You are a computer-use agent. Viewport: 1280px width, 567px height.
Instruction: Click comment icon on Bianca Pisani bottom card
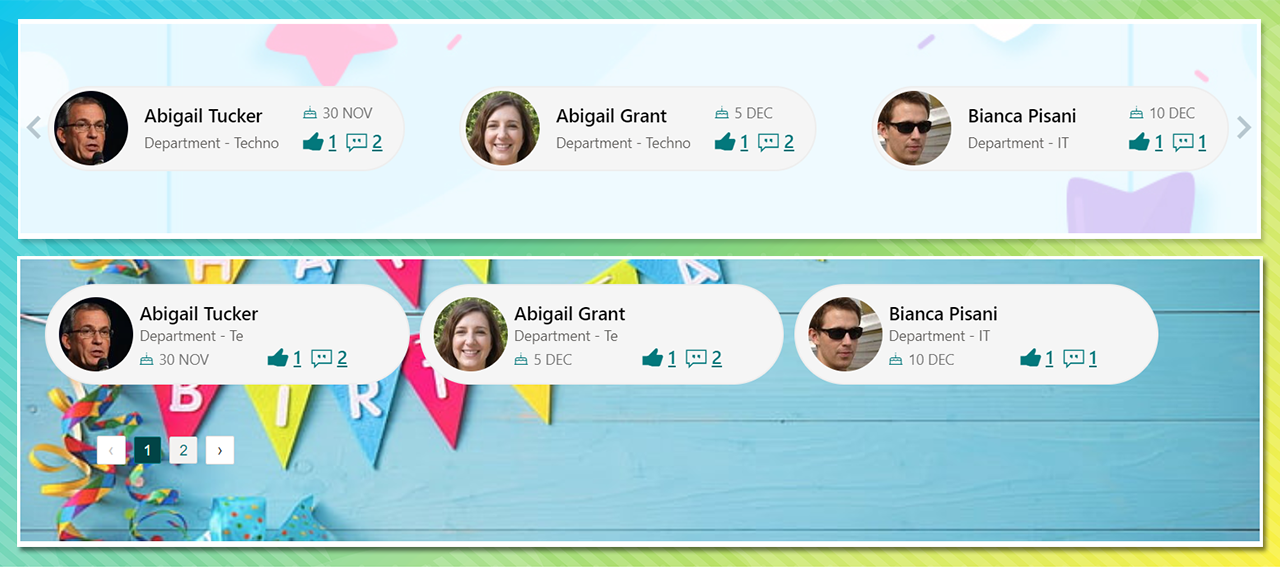pos(1074,358)
